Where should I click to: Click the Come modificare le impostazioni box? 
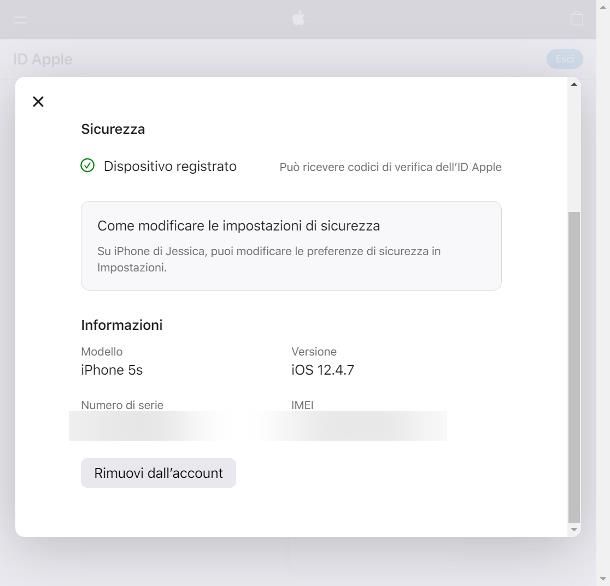pyautogui.click(x=291, y=246)
